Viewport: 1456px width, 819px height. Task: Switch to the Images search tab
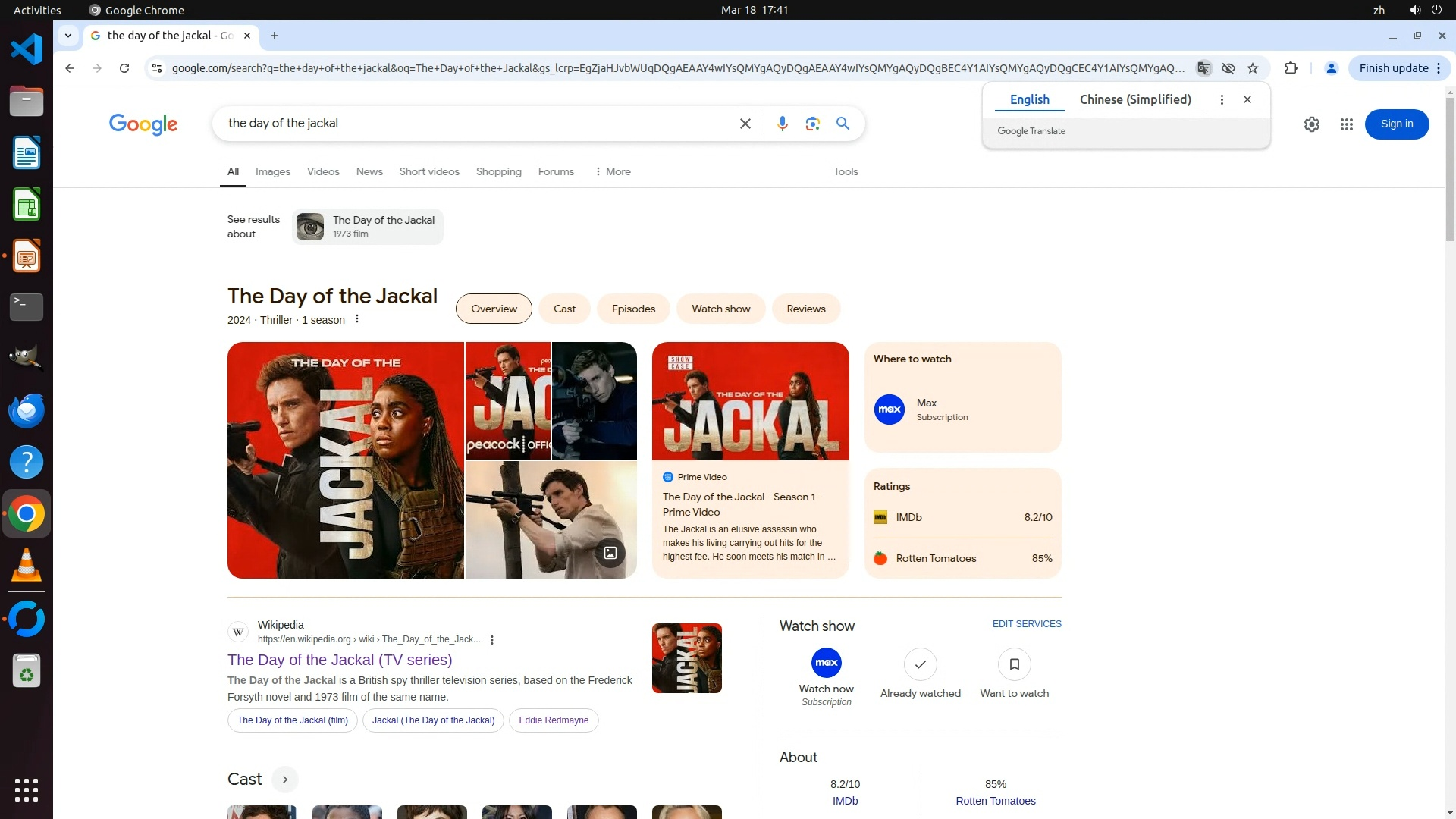coord(272,172)
